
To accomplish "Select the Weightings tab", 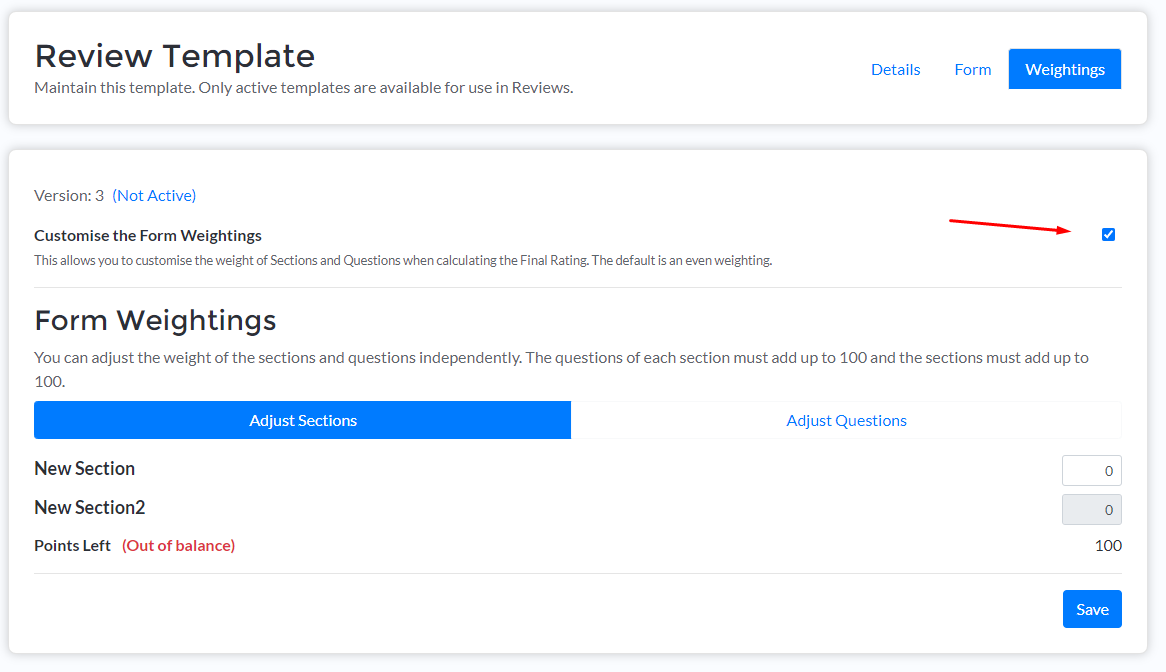I will click(1064, 69).
